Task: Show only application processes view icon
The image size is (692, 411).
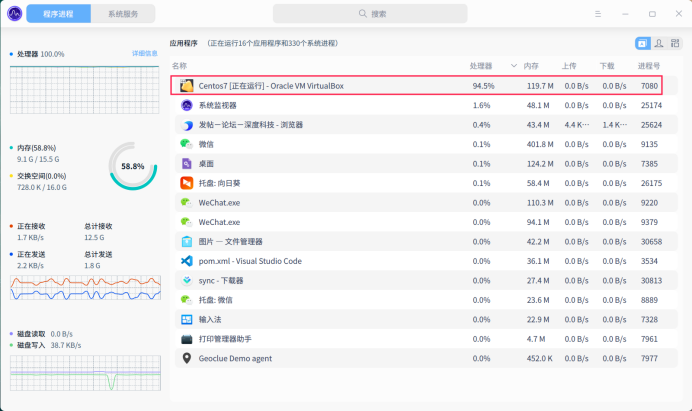Action: pyautogui.click(x=643, y=43)
